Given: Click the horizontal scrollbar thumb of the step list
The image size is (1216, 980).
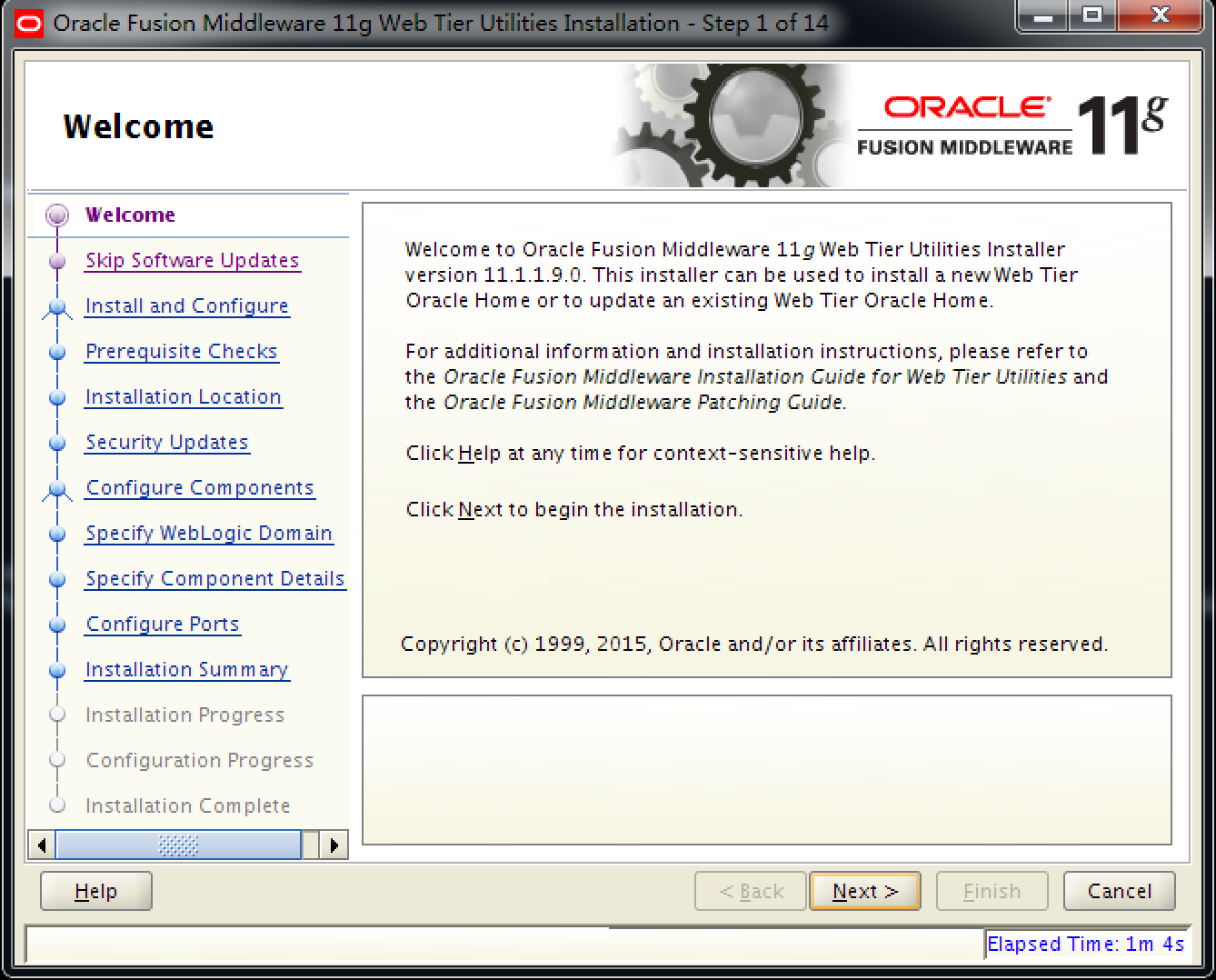Looking at the screenshot, I should pyautogui.click(x=178, y=845).
